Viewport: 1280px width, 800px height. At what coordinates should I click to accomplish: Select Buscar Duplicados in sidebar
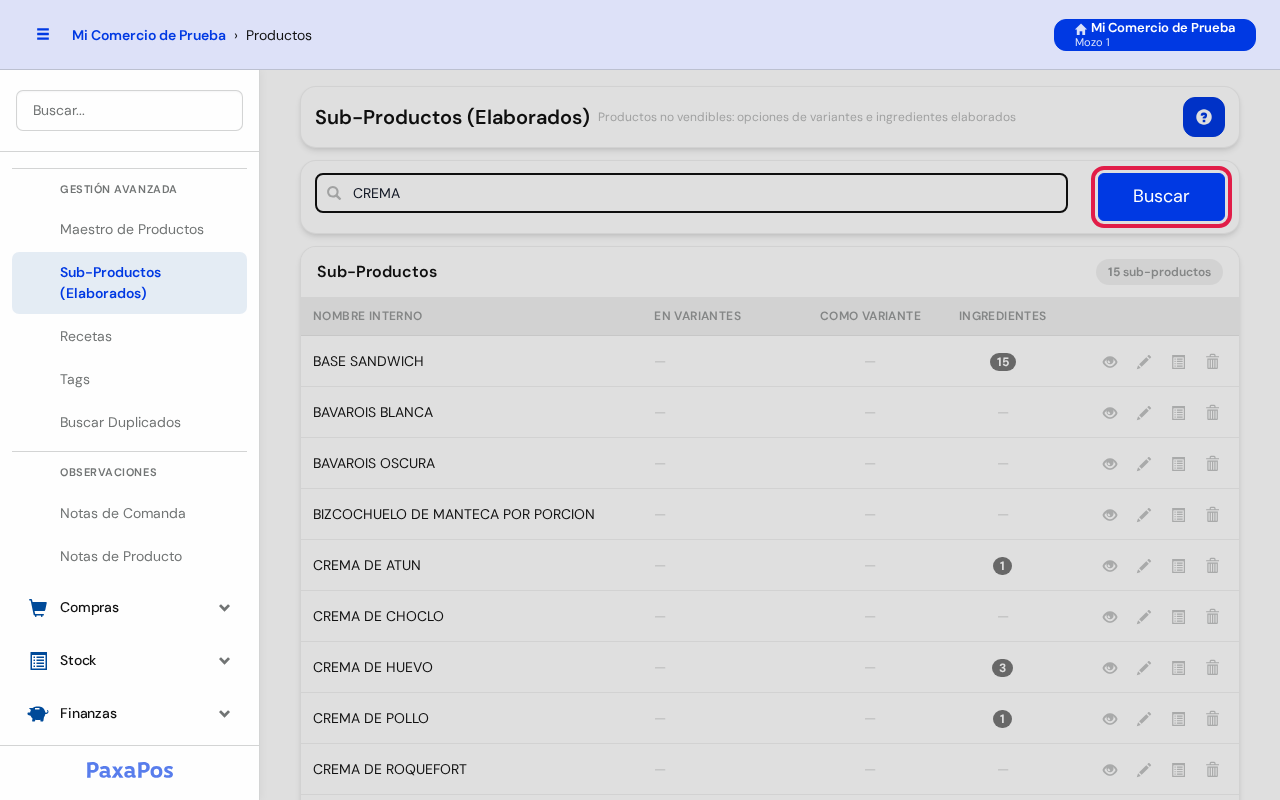(129, 423)
